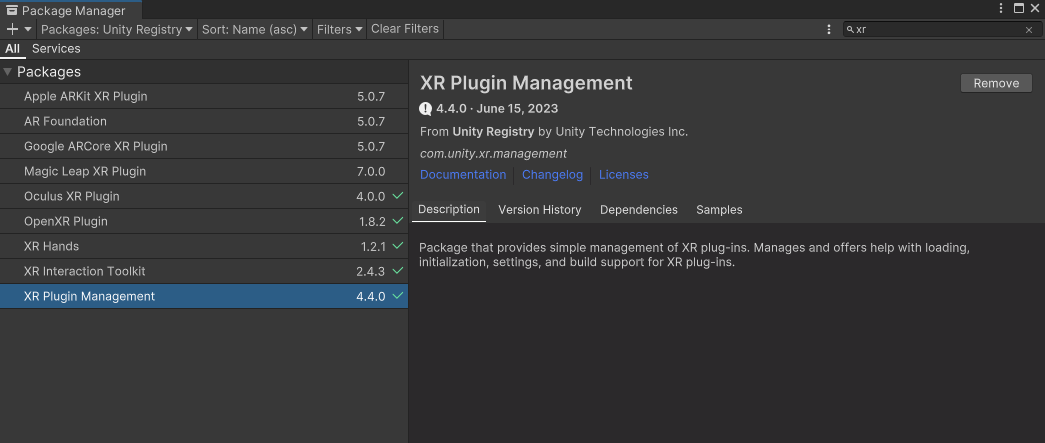Click the Remove button
Viewport: 1045px width, 443px height.
(996, 83)
